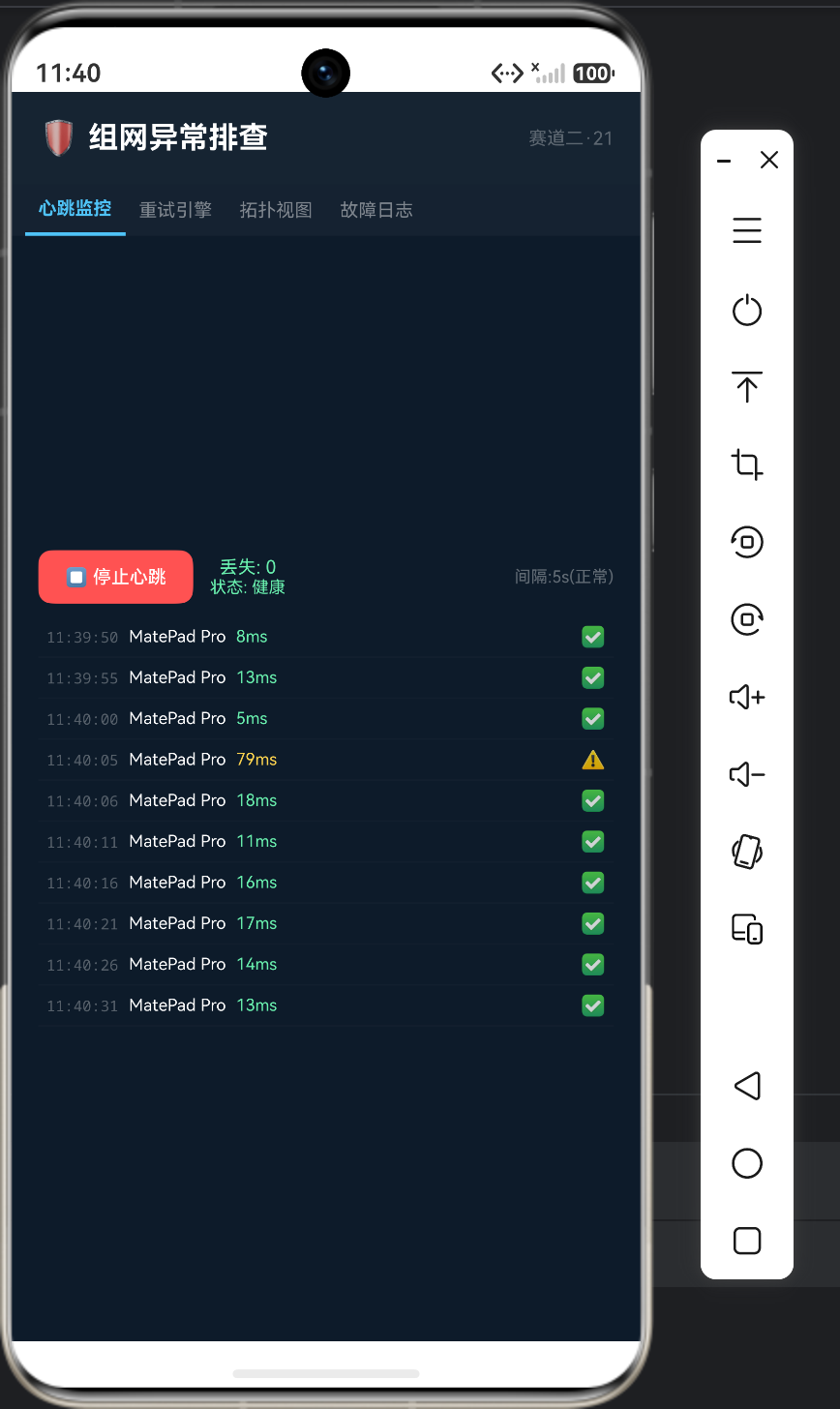Click the green check on 11:40:16 row

(593, 883)
